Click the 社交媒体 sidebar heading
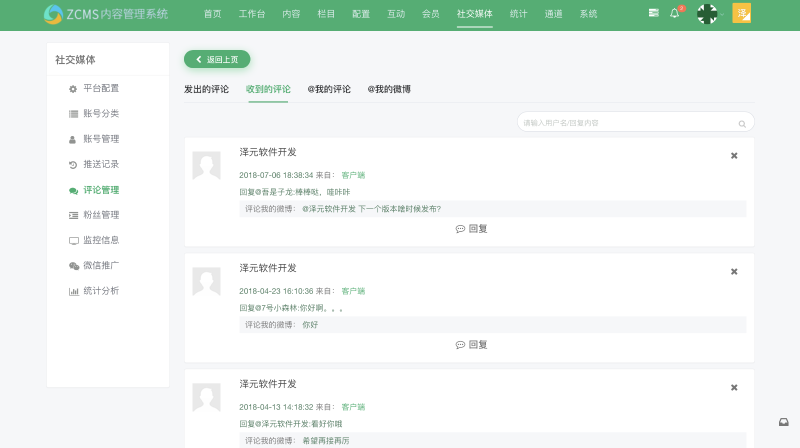The width and height of the screenshot is (800, 448). coord(75,60)
